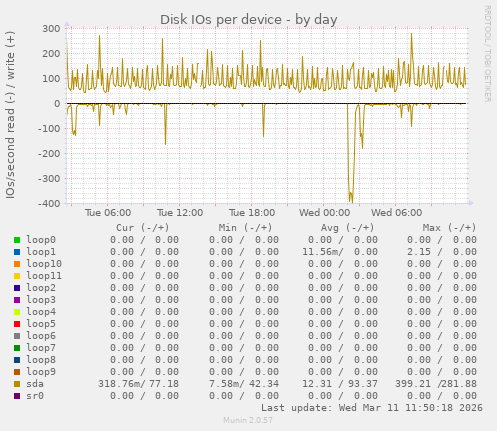497x431 pixels.
Task: Click the loop3 purple color swatch
Action: click(x=17, y=300)
